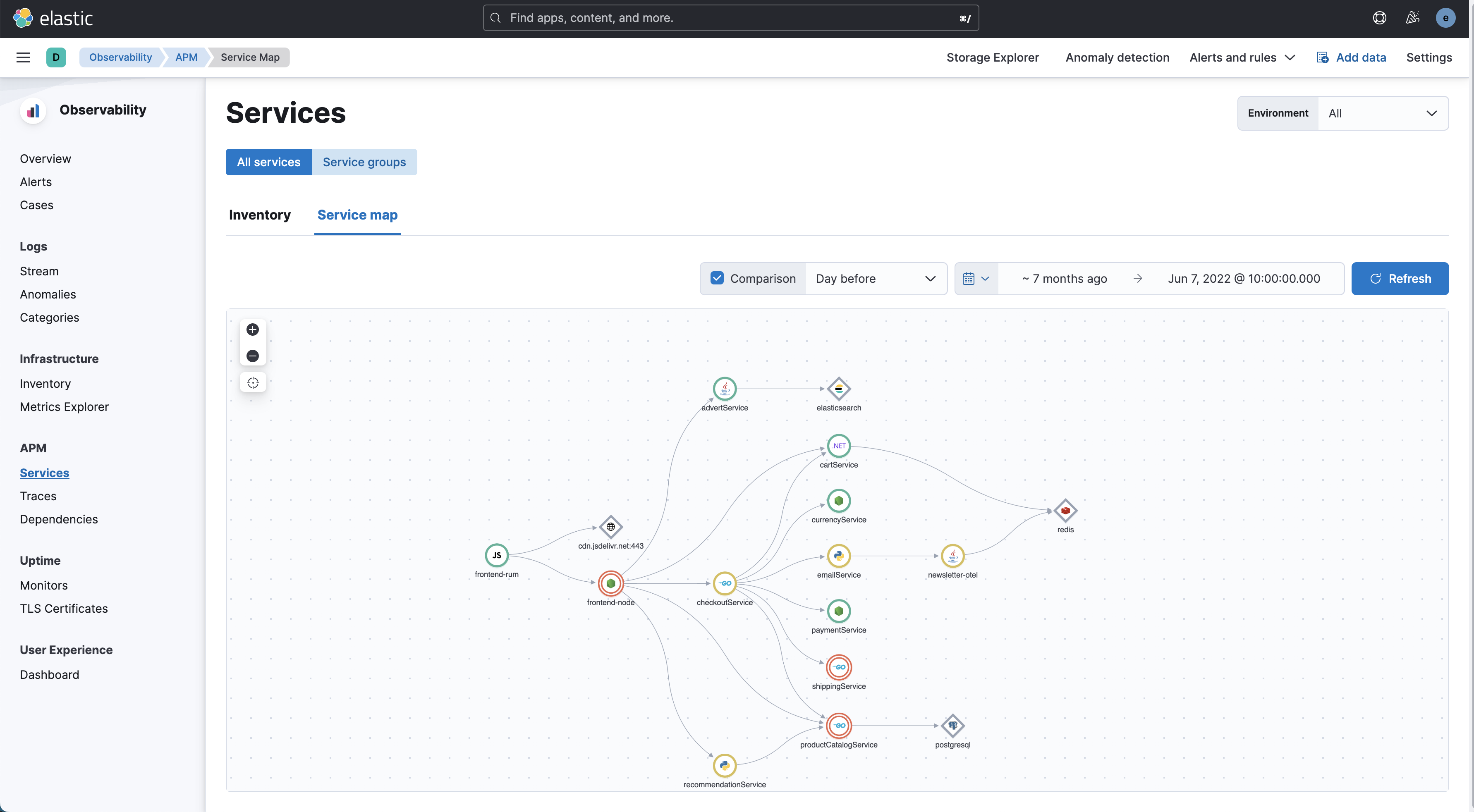Select the All services toggle

coord(268,162)
